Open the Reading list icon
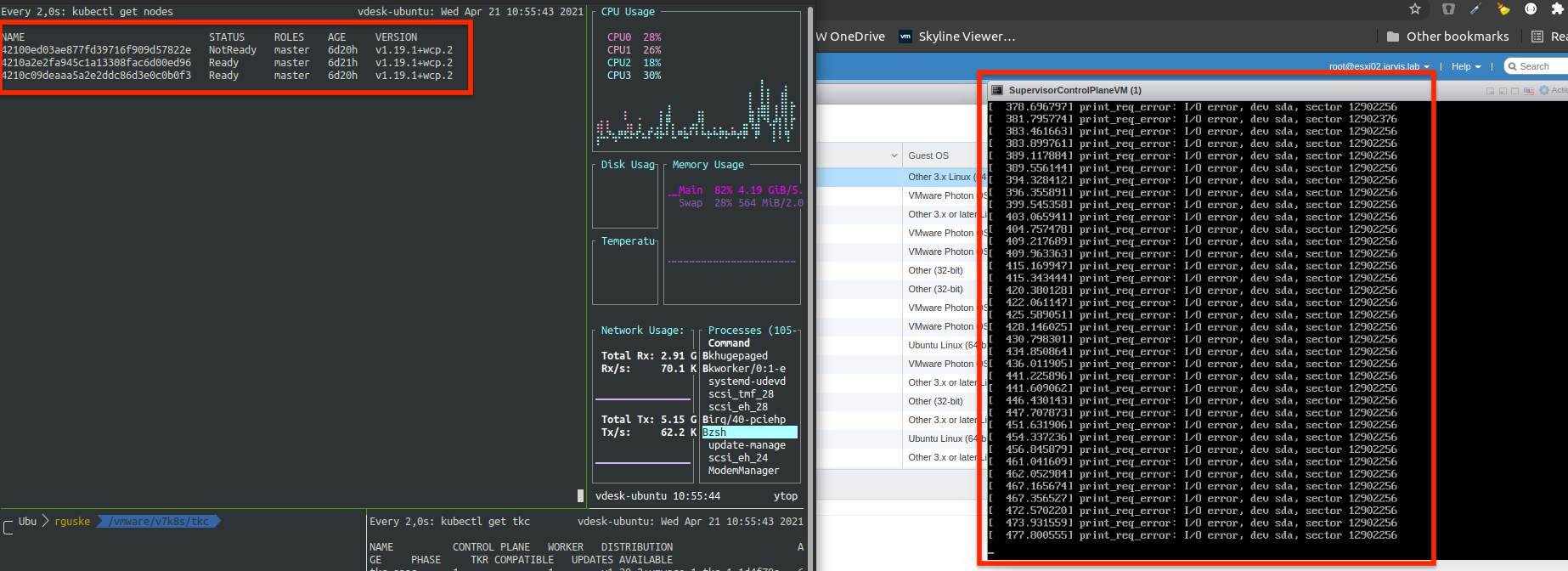The image size is (1568, 571). (x=1537, y=37)
